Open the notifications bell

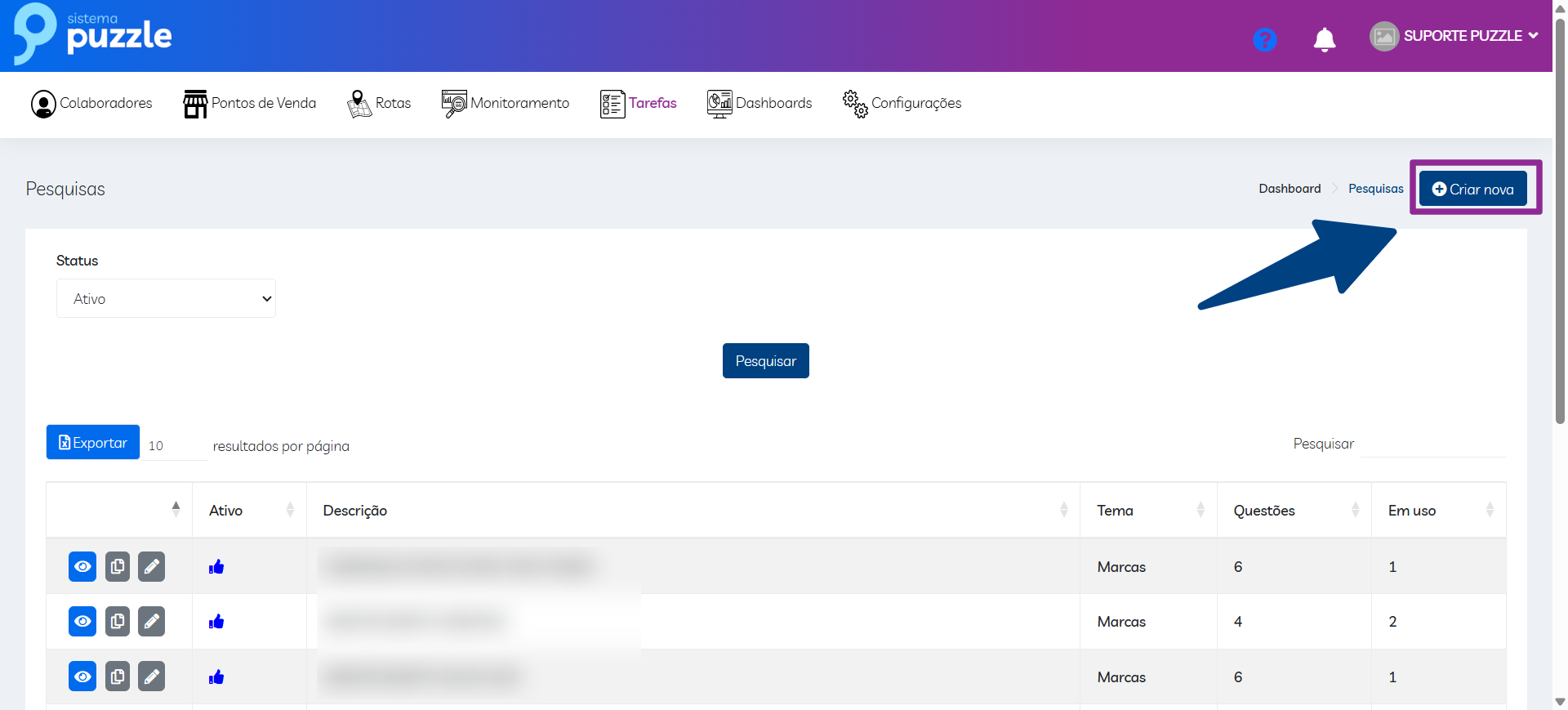pyautogui.click(x=1324, y=39)
